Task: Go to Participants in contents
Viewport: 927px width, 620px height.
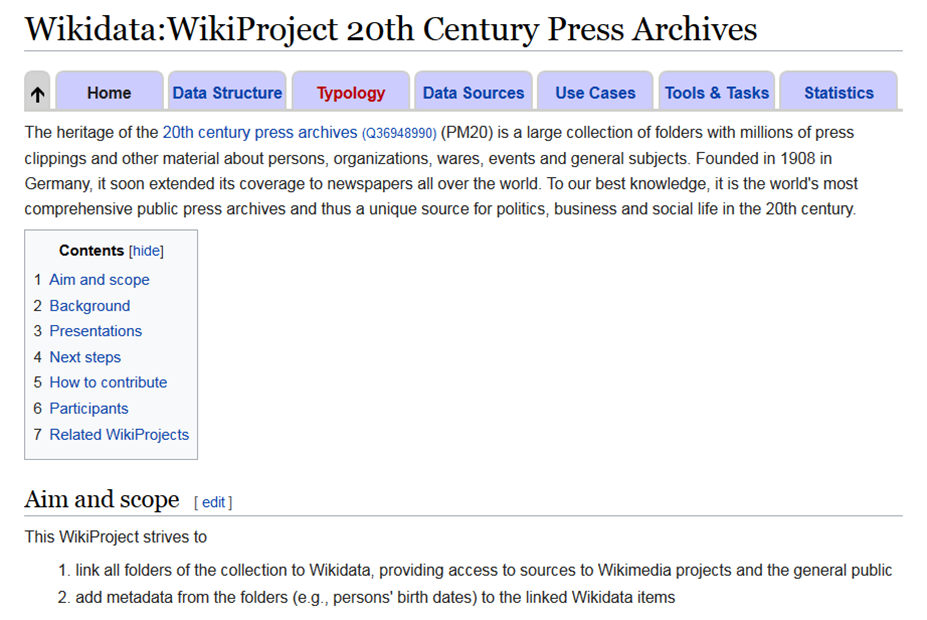Action: tap(89, 408)
